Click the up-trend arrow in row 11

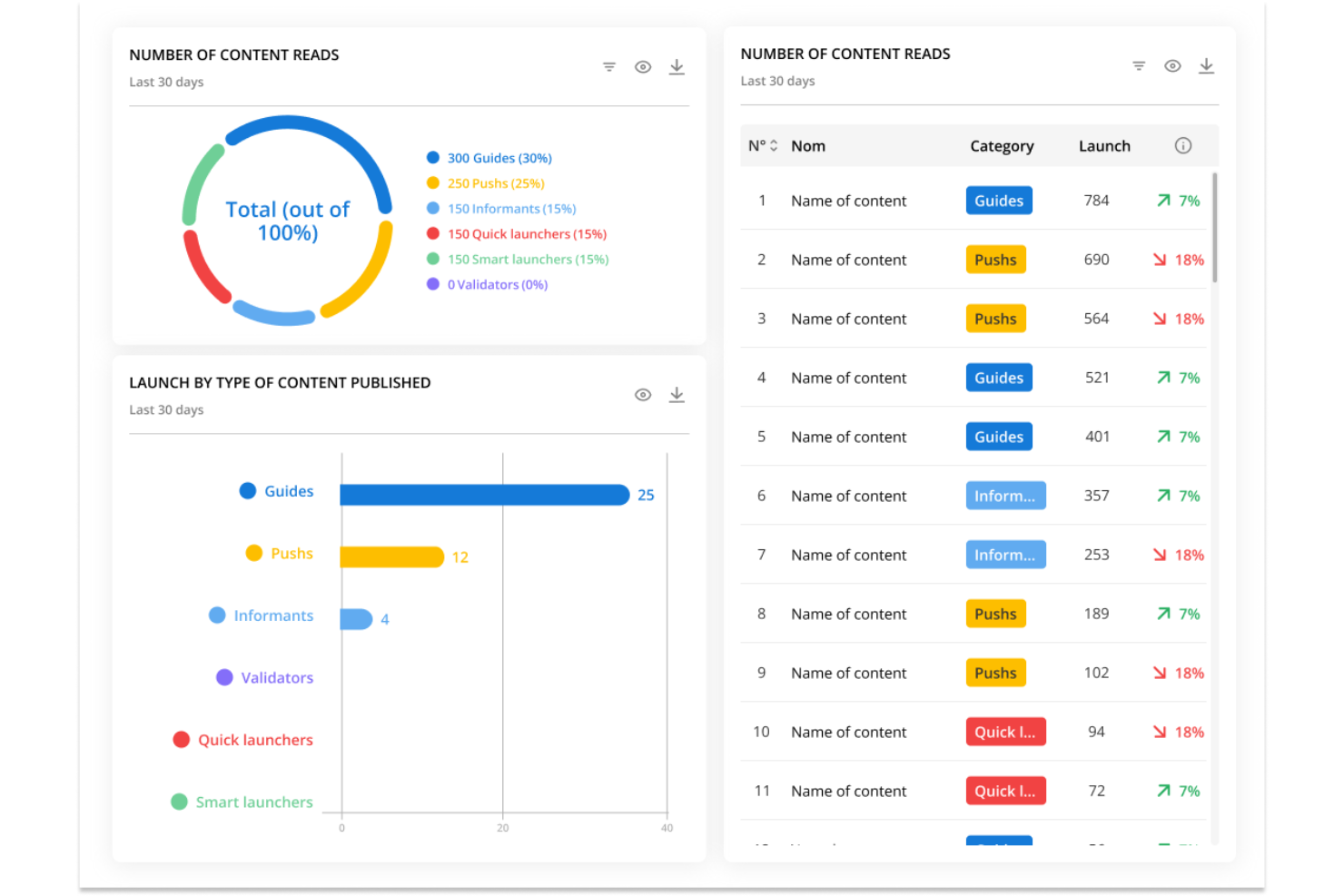pyautogui.click(x=1163, y=791)
